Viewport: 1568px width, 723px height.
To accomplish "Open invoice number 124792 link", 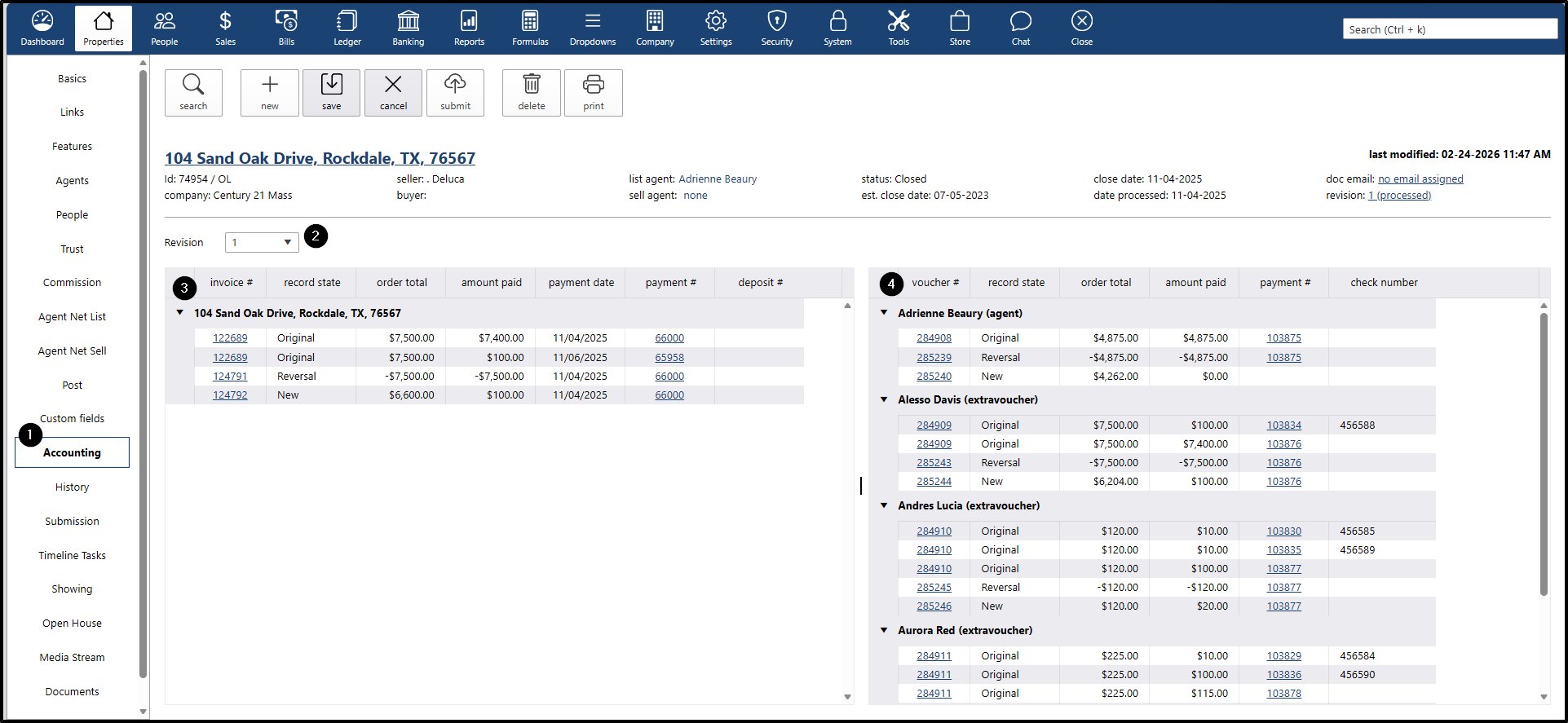I will tap(230, 395).
